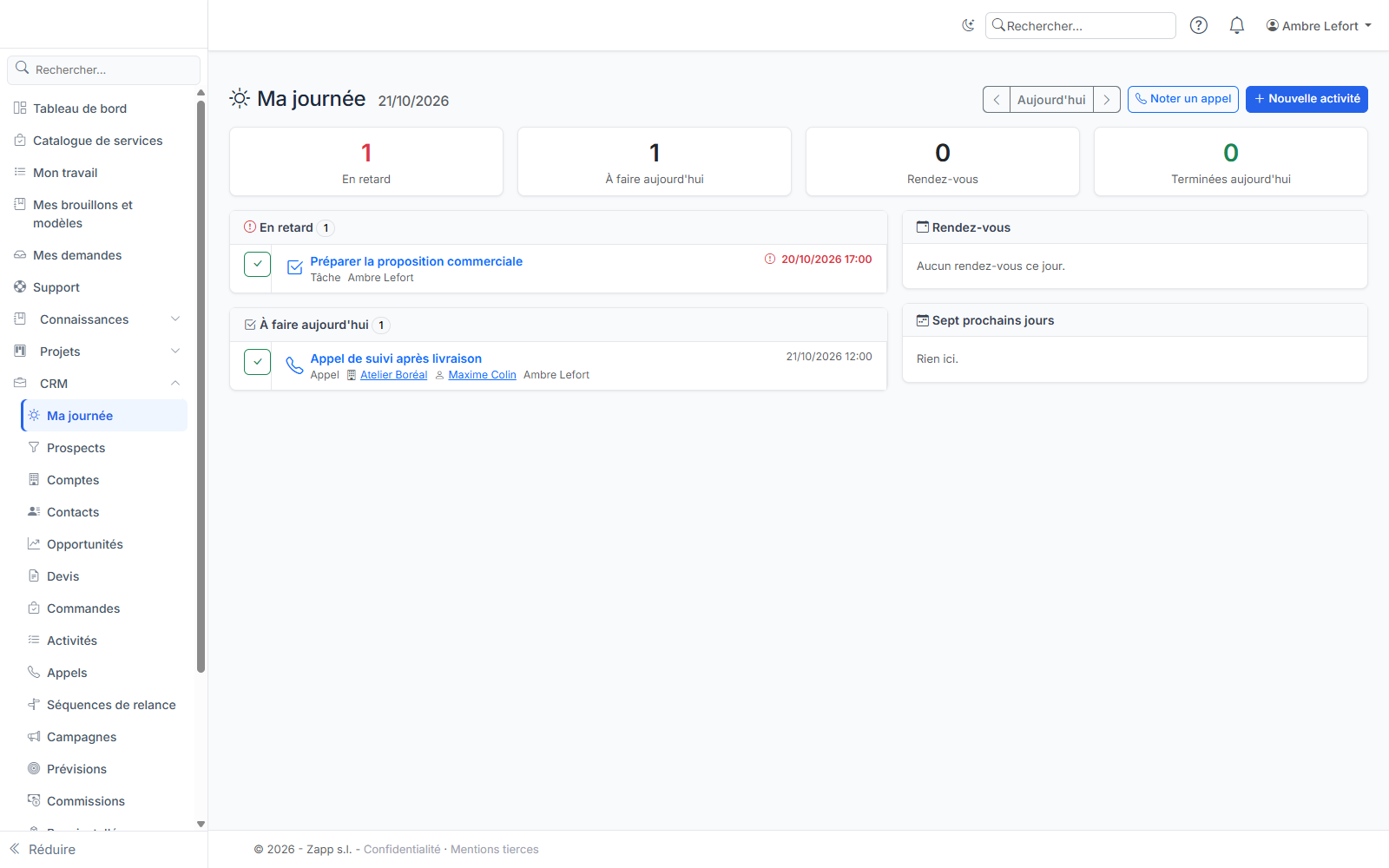
Task: Click Devis document icon
Action: tap(34, 575)
